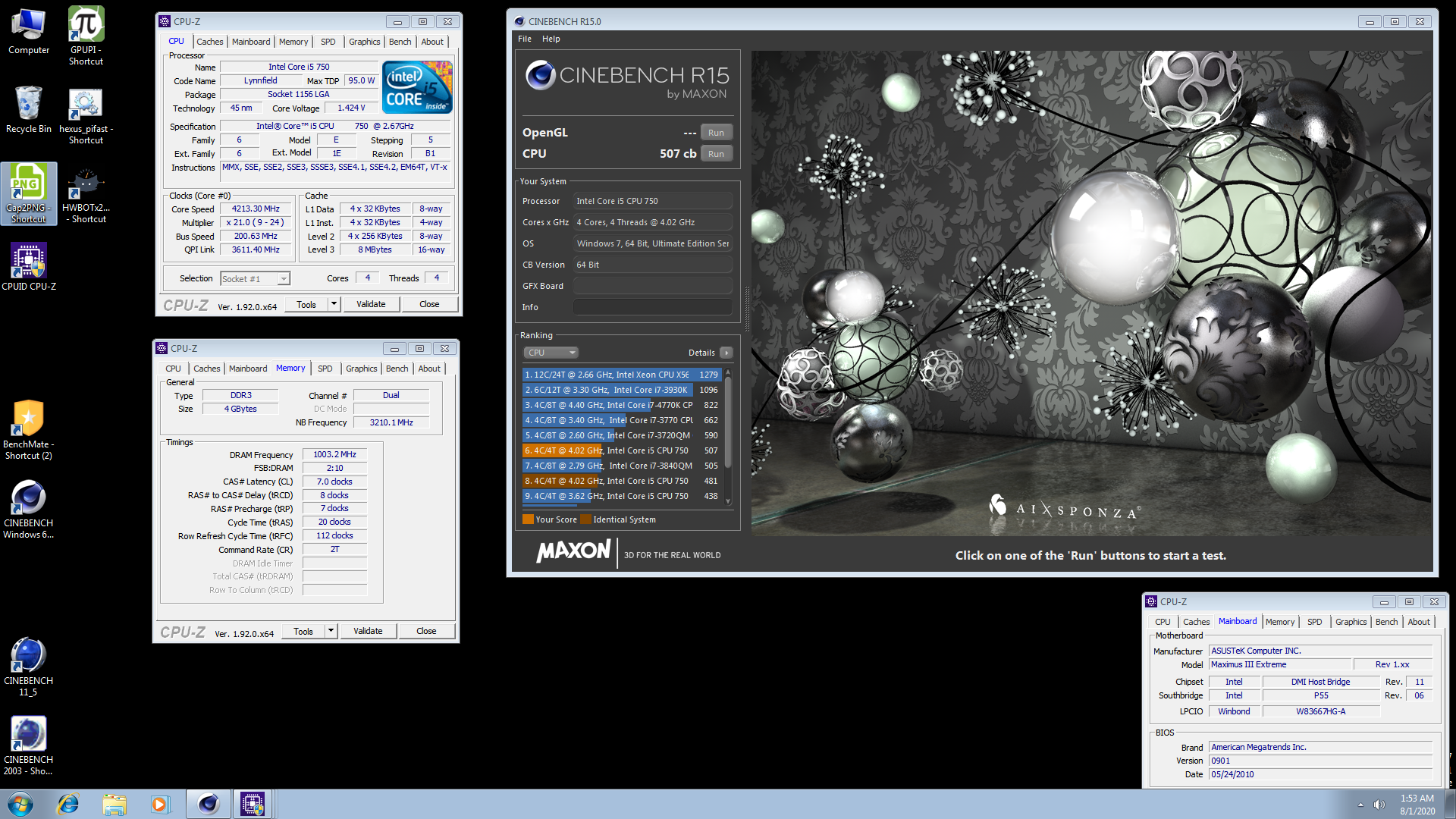Click Close in the top CPU-Z window
This screenshot has height=819, width=1456.
(429, 304)
